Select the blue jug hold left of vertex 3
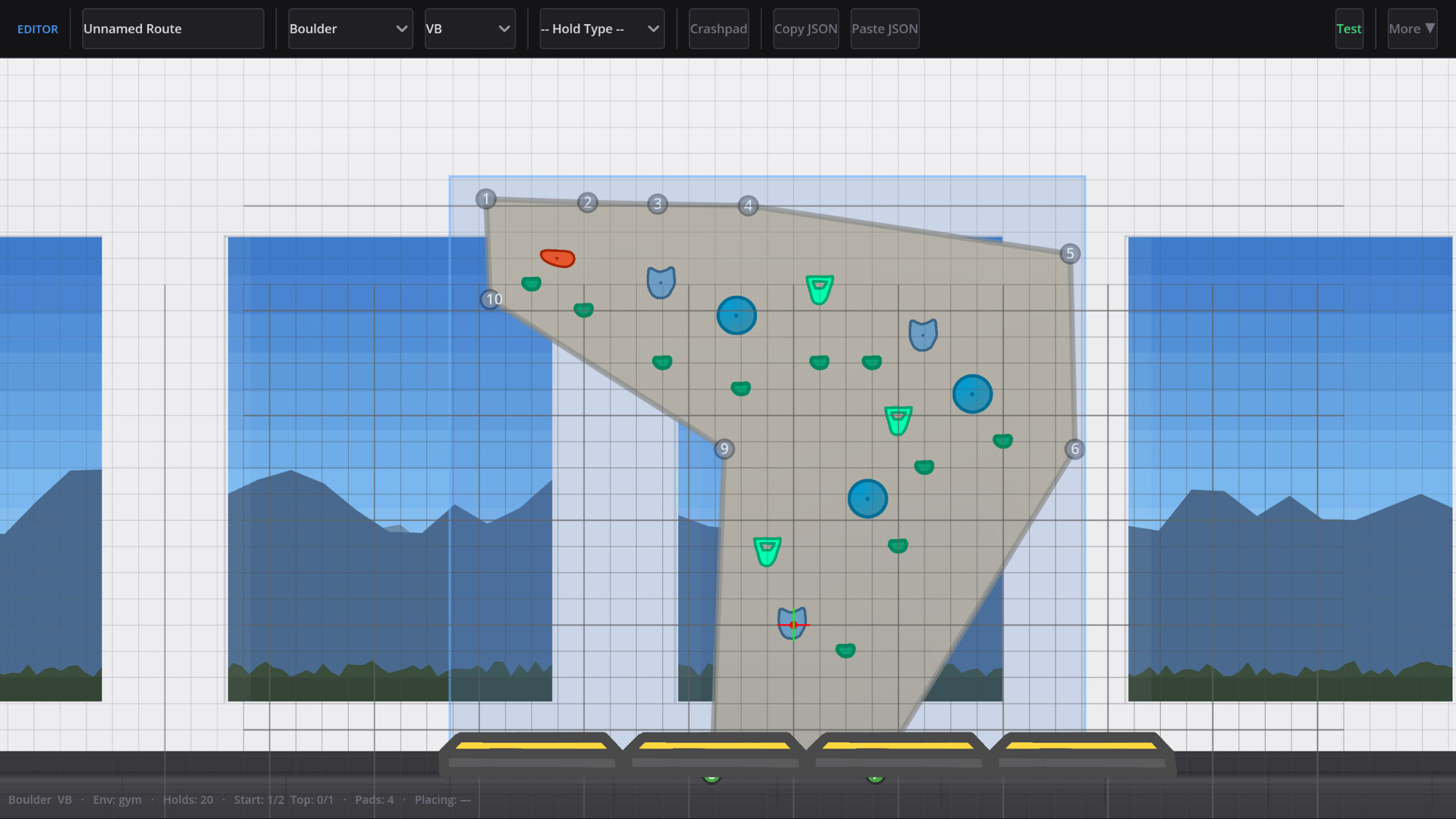Viewport: 1456px width, 819px height. point(660,281)
